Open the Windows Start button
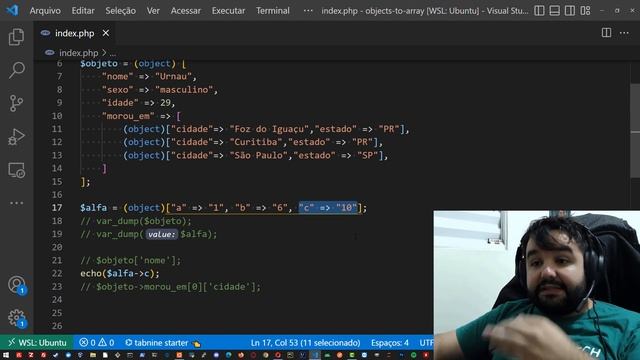Viewport: 640px width, 360px height. [x=6, y=355]
